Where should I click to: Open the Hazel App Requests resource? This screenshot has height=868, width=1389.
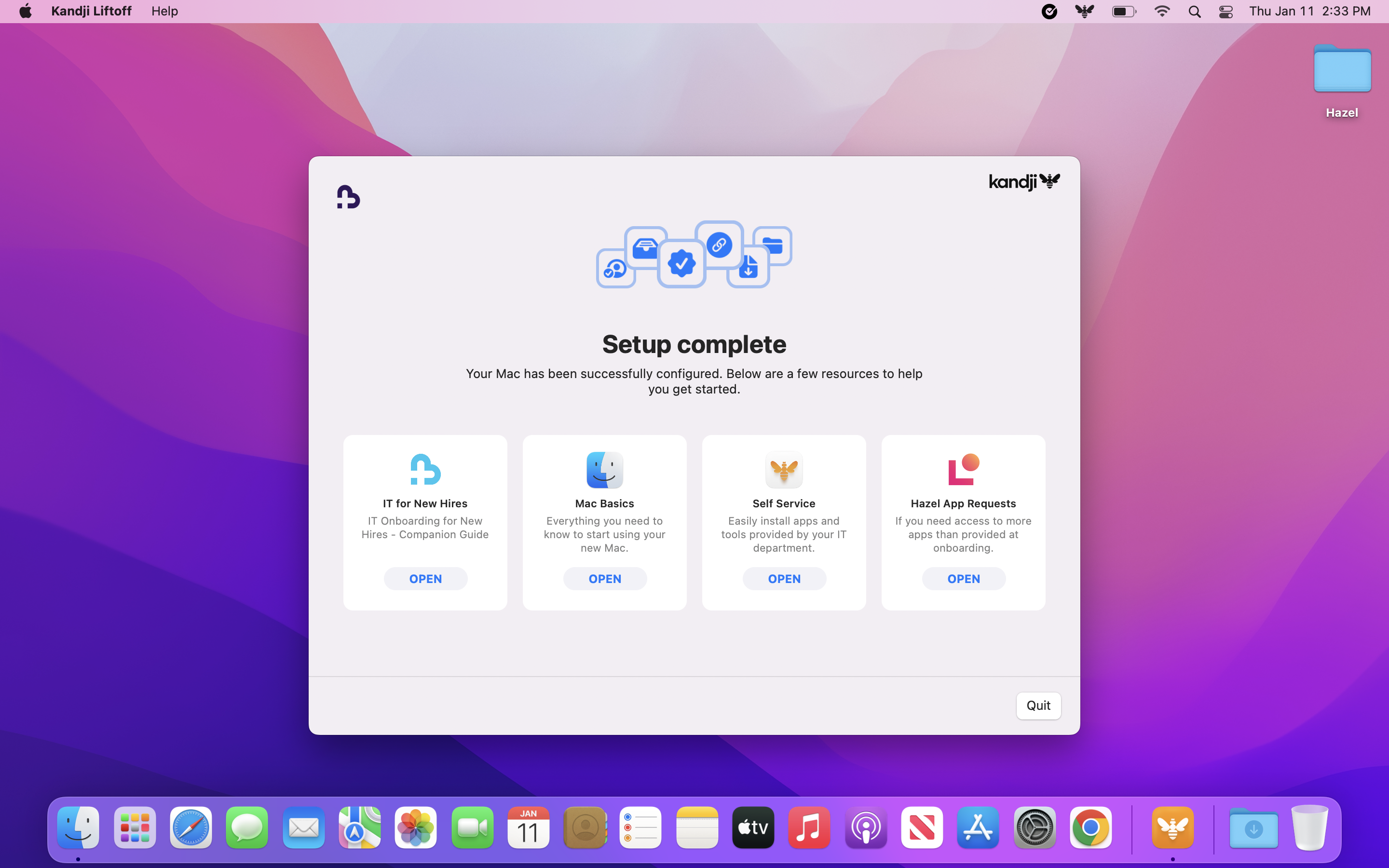[964, 579]
